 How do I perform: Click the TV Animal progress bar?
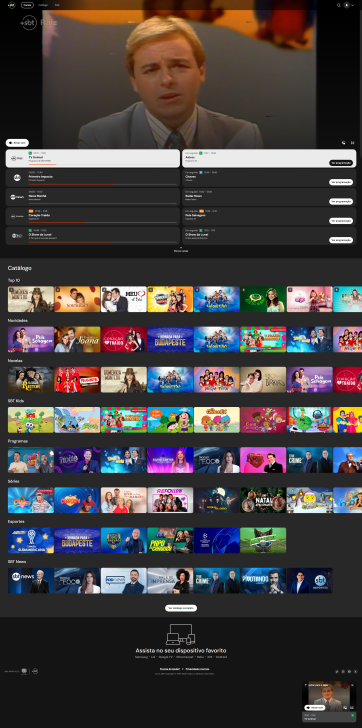tap(103, 164)
